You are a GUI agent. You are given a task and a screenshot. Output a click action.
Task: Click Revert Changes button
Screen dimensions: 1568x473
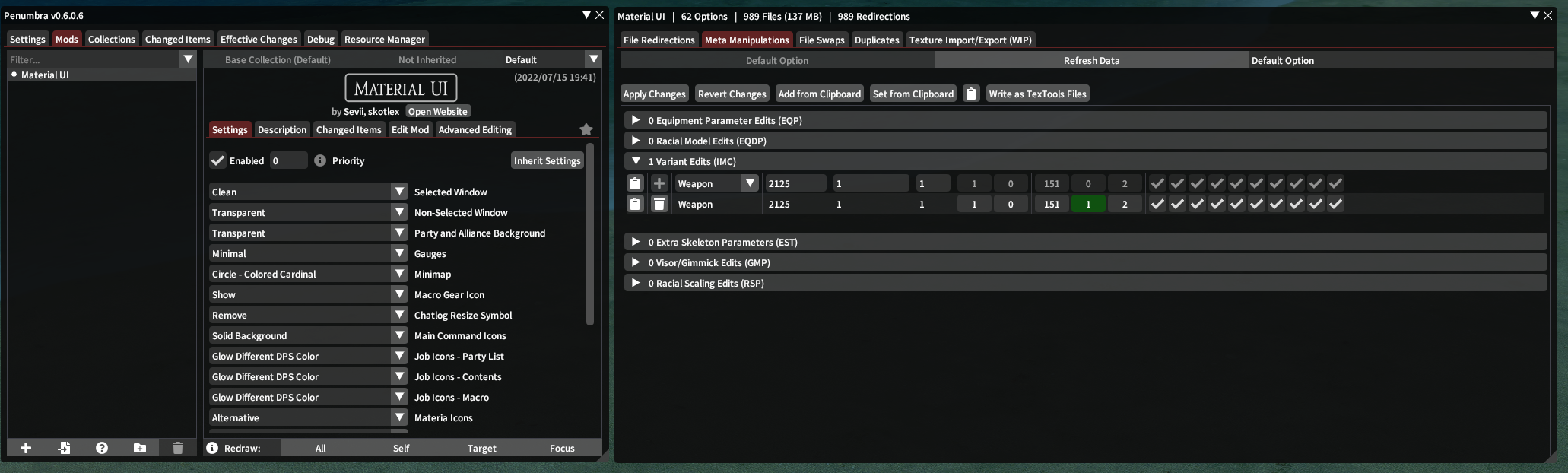732,94
